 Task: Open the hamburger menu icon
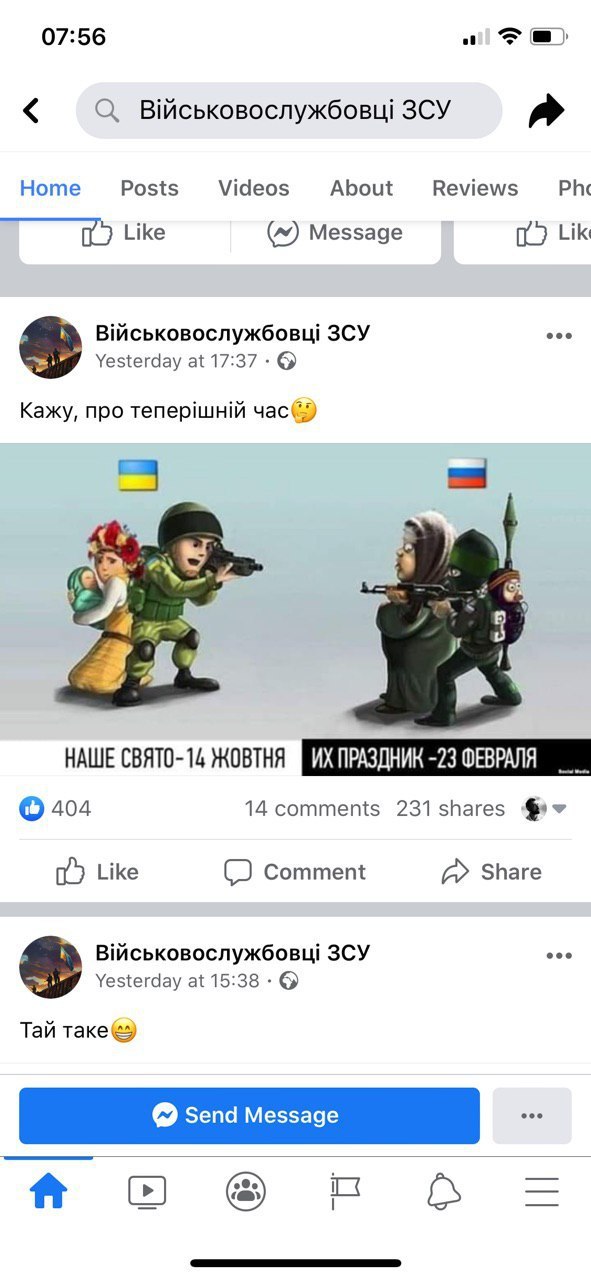tap(542, 1191)
